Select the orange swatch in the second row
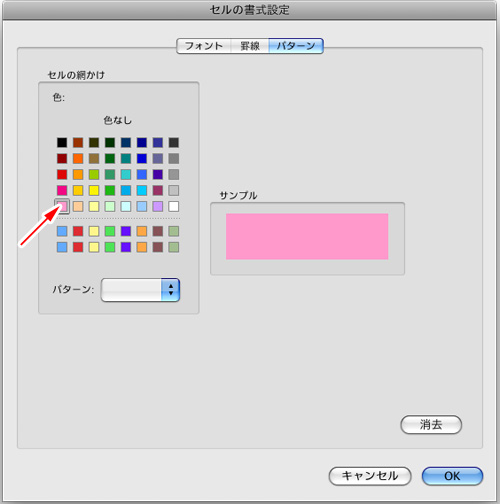The width and height of the screenshot is (500, 504). (78, 158)
